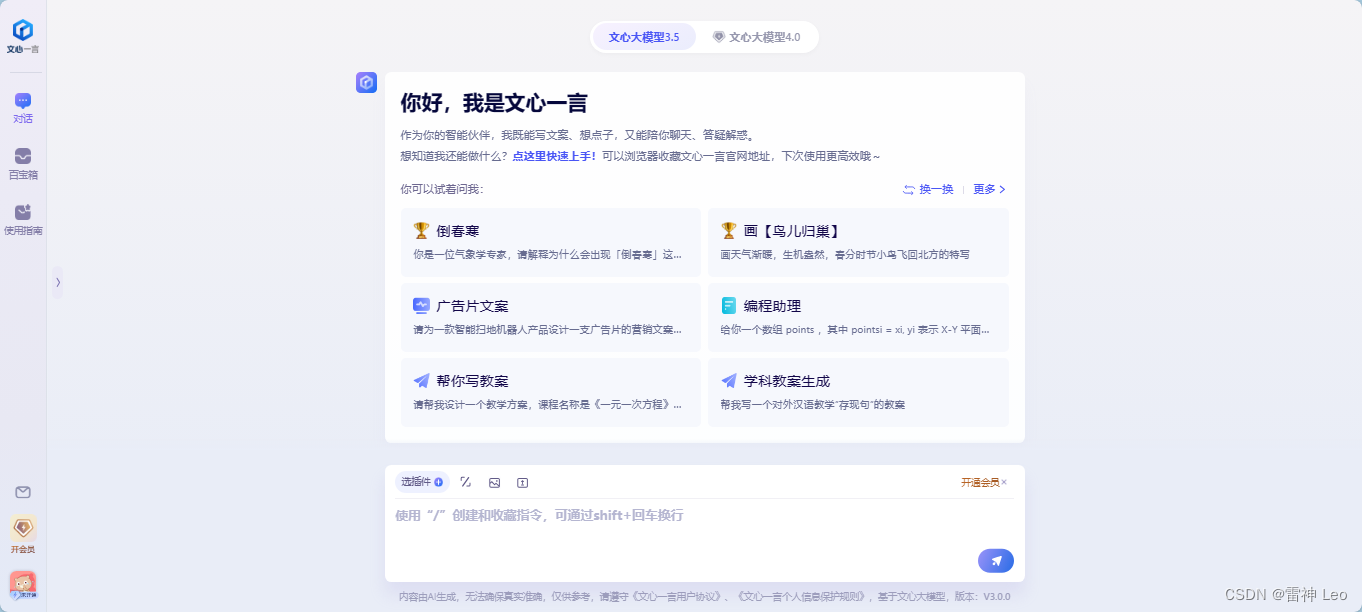This screenshot has height=612, width=1362.
Task: Click the assistant cube avatar beside greeting
Action: (366, 83)
